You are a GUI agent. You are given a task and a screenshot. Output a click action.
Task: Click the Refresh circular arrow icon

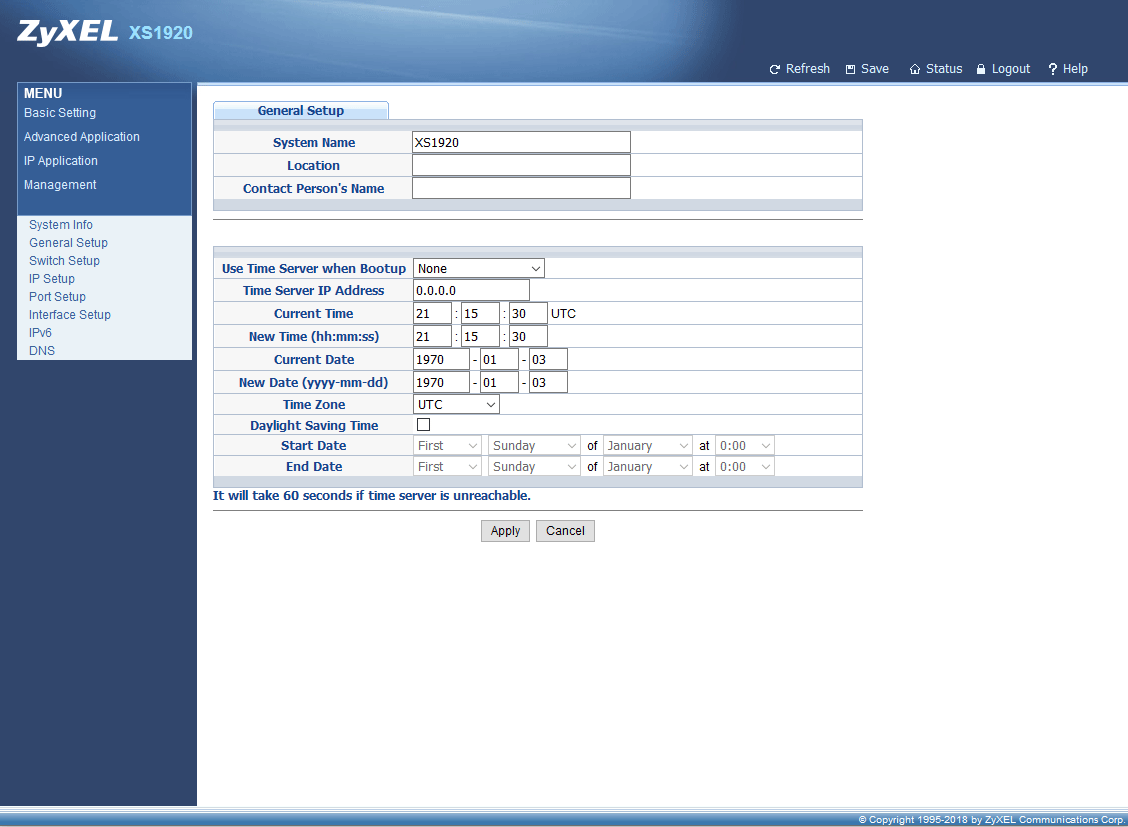pyautogui.click(x=774, y=69)
